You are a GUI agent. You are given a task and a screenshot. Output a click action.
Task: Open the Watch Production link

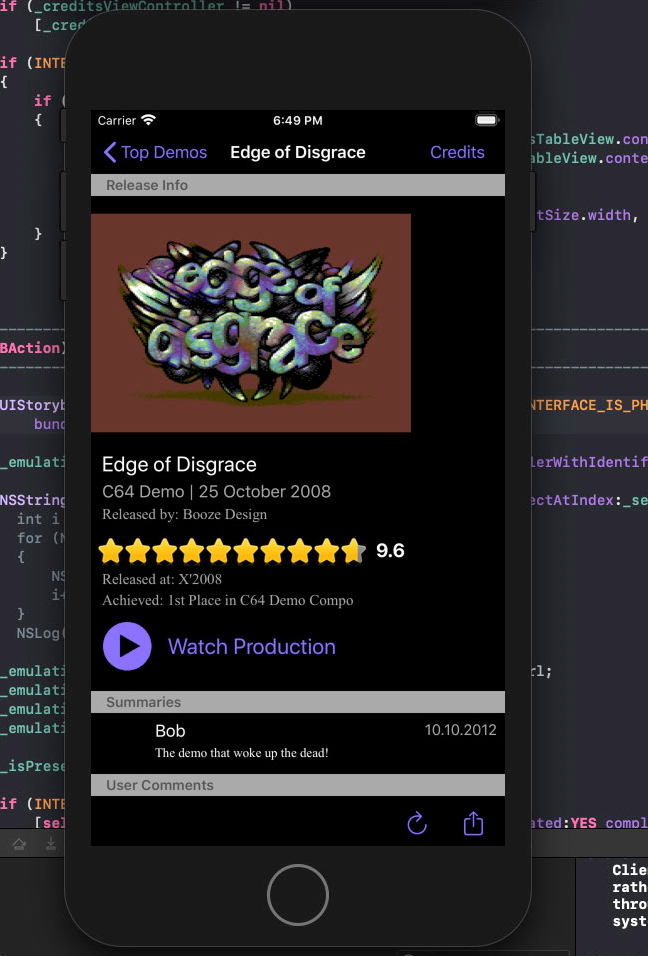[252, 647]
